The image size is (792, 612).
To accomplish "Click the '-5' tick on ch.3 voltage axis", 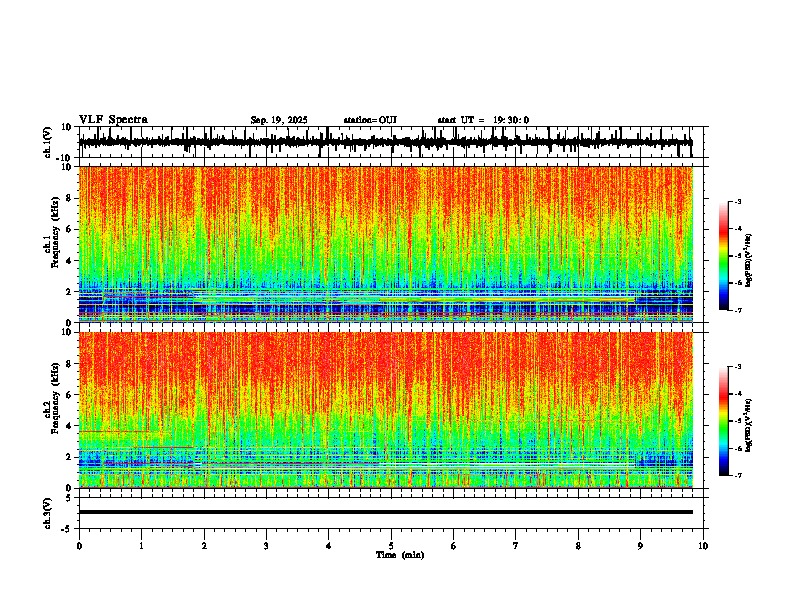I will (x=68, y=529).
